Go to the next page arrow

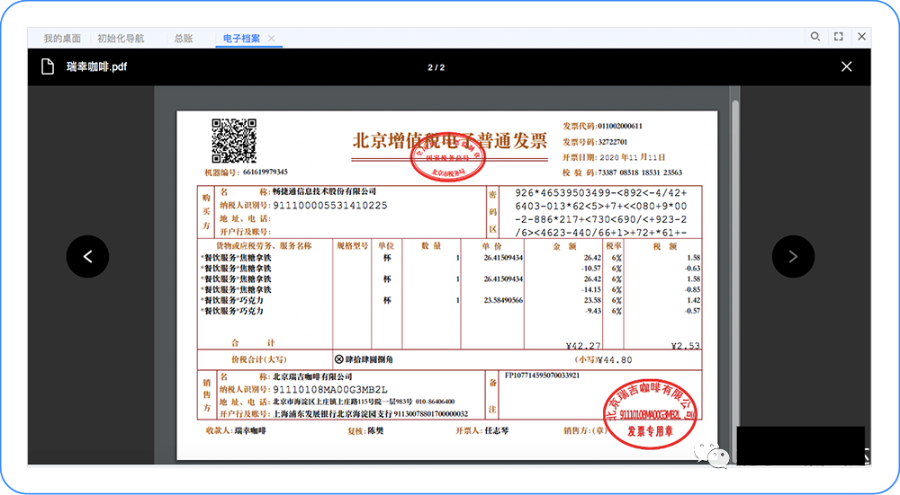click(793, 257)
